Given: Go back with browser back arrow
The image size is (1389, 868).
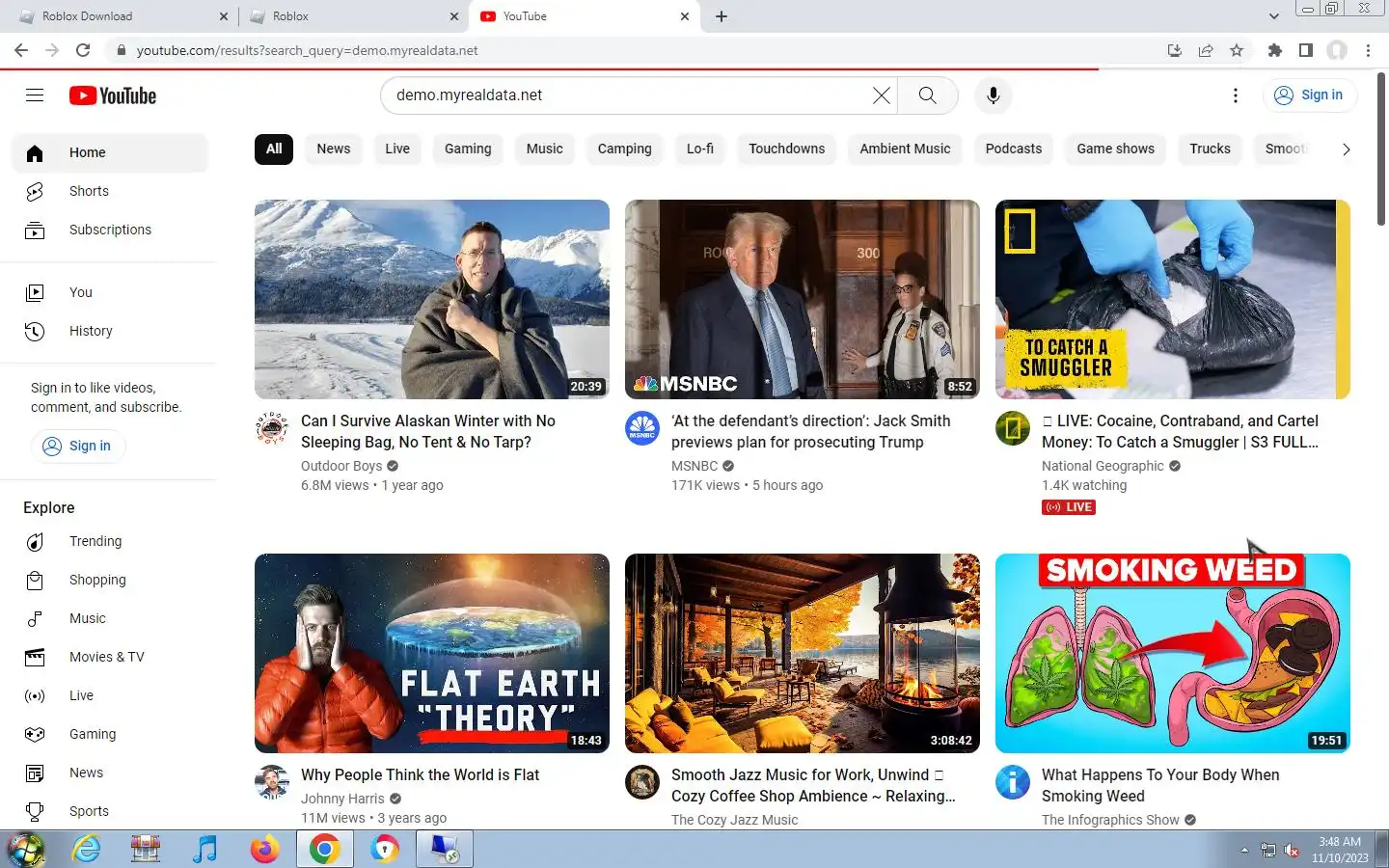Looking at the screenshot, I should tap(21, 50).
